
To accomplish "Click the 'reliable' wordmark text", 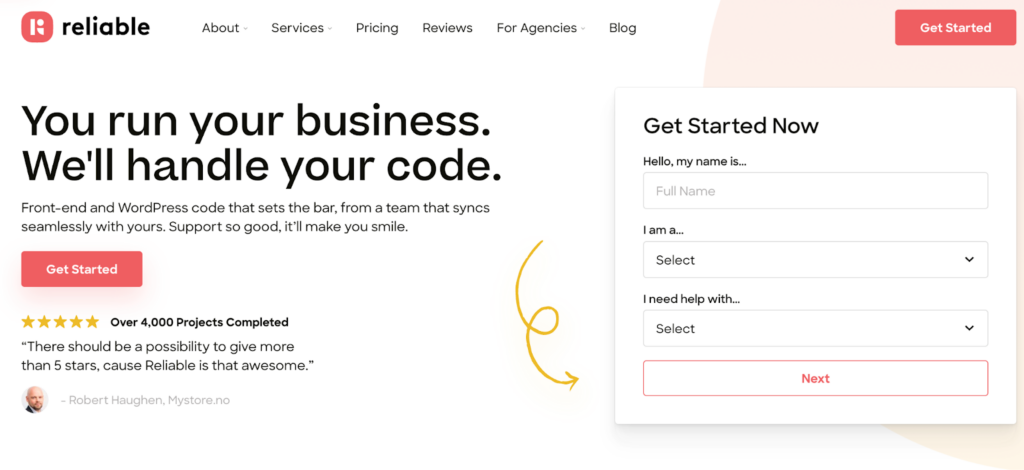I will [x=105, y=28].
